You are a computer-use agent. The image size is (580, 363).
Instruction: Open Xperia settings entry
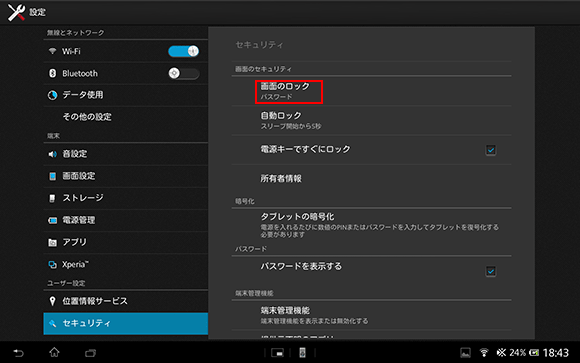pyautogui.click(x=126, y=265)
